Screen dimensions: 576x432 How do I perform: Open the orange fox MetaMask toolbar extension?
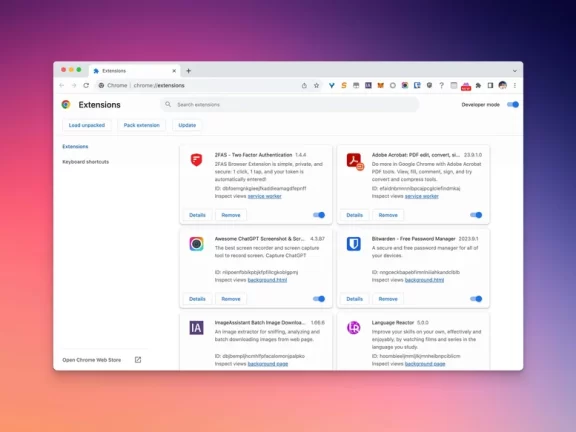[380, 86]
